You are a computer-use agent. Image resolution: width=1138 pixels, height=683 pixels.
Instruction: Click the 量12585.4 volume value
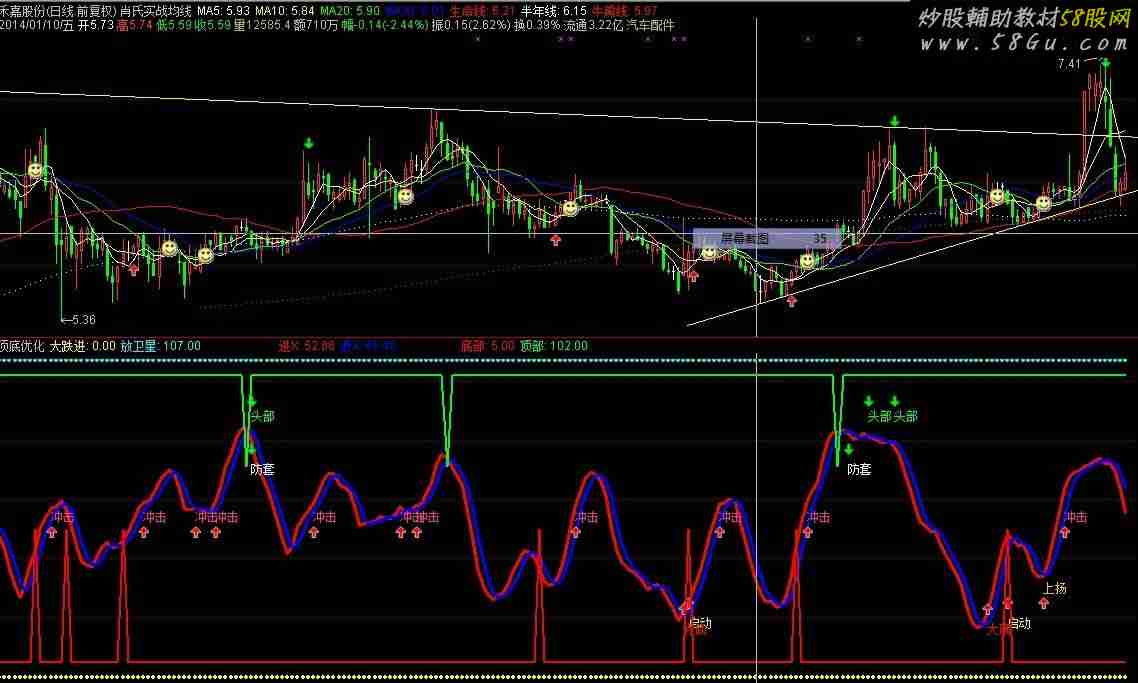262,25
